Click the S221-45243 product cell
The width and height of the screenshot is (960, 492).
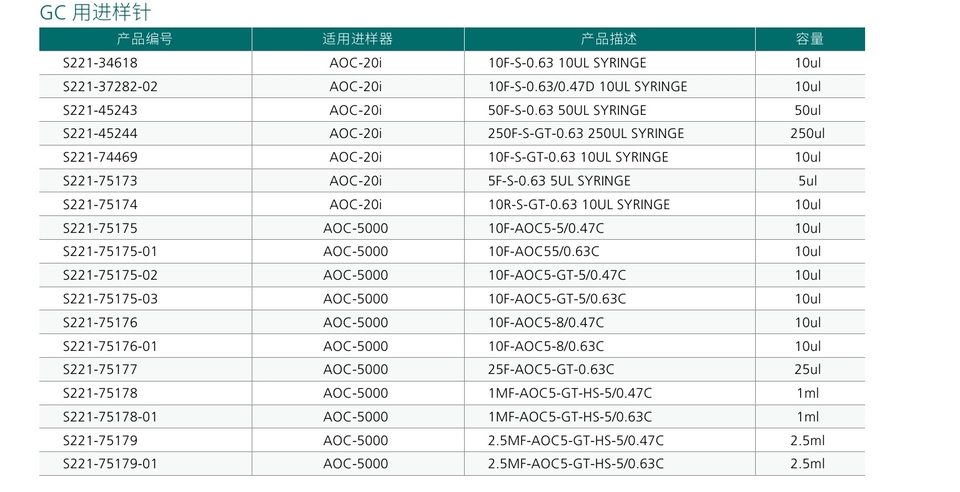[x=100, y=110]
